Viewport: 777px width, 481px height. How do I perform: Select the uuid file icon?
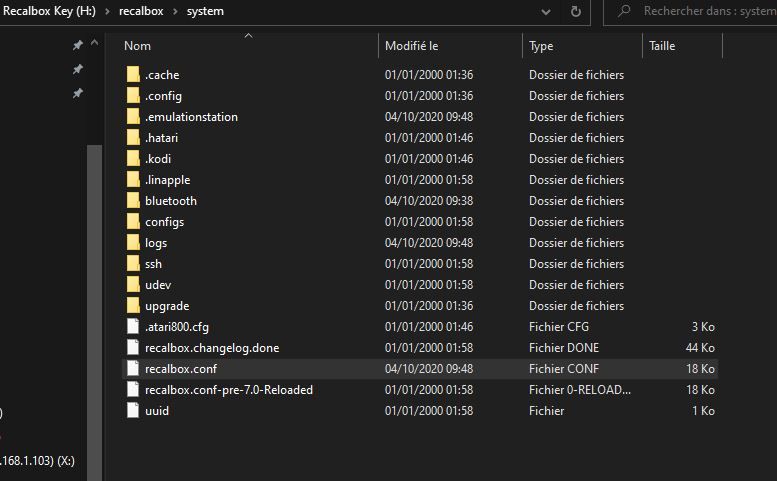pos(133,411)
